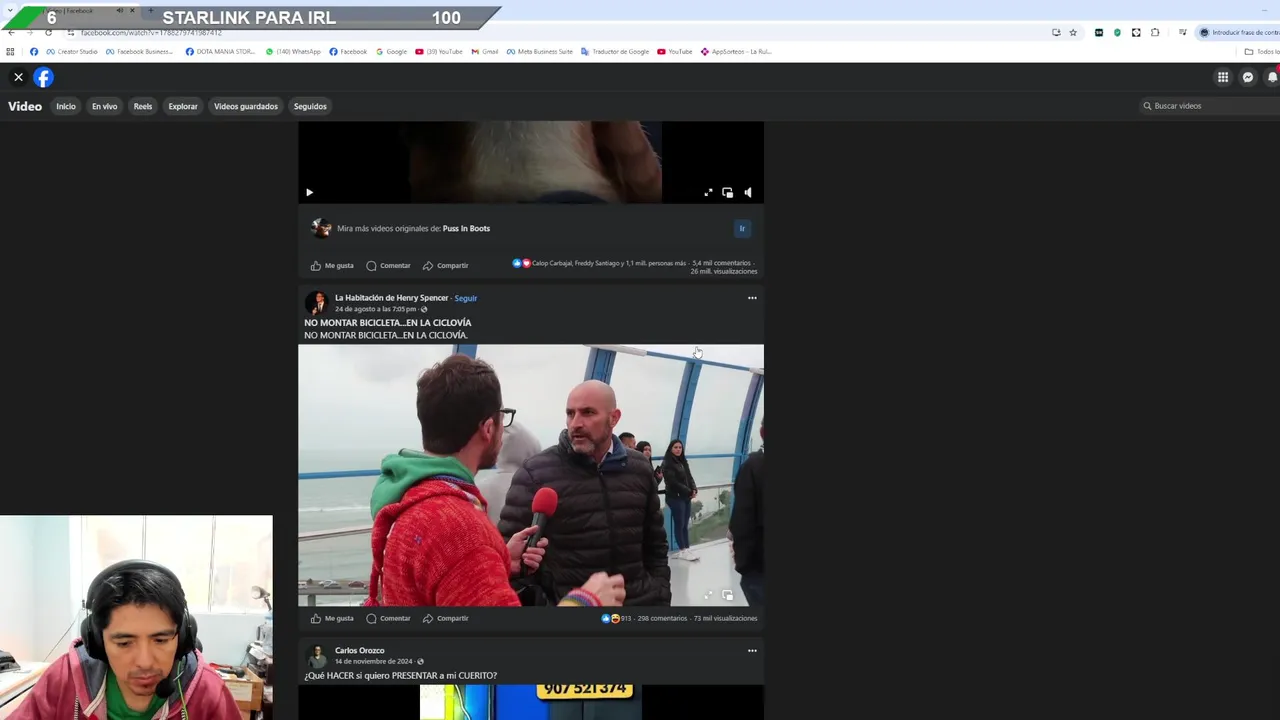Go back in browser history
The height and width of the screenshot is (720, 1280).
click(11, 33)
